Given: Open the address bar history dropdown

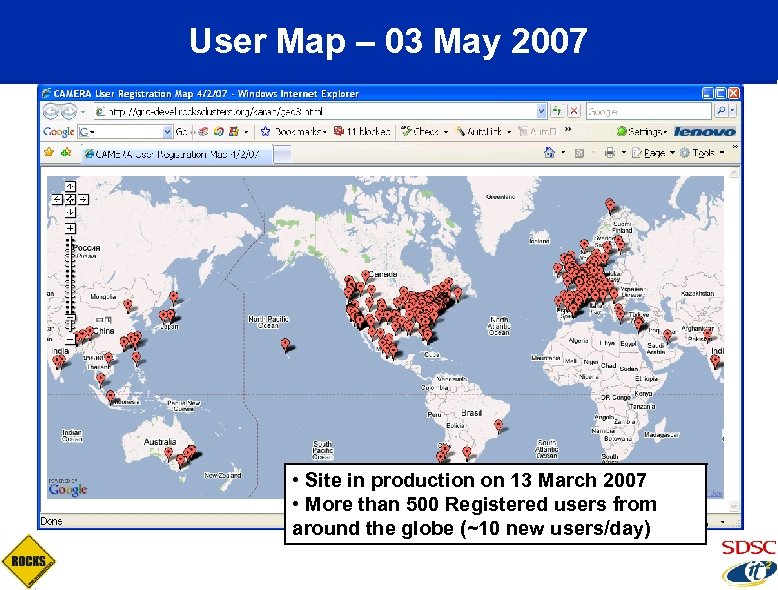Looking at the screenshot, I should 541,112.
